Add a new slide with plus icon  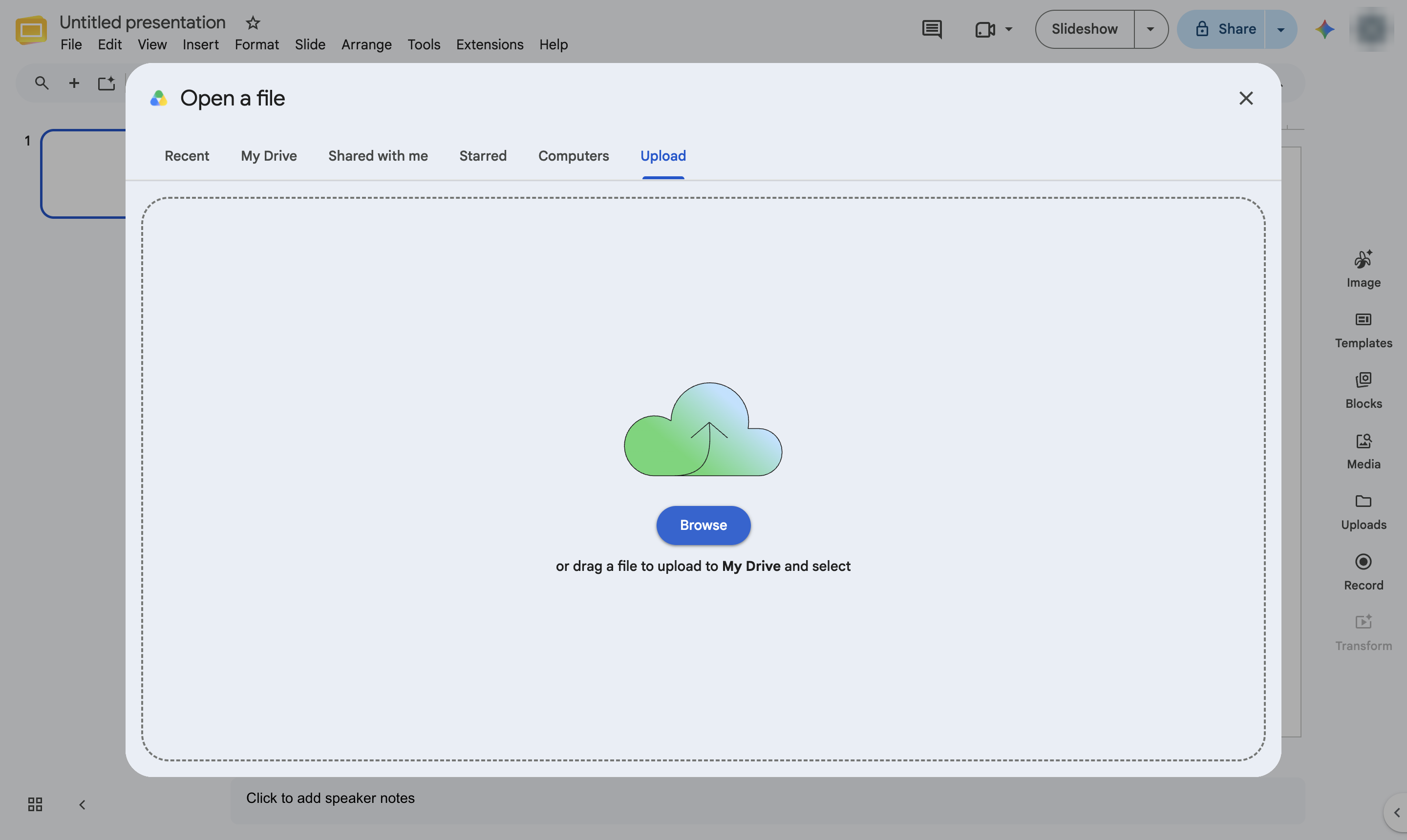[74, 83]
